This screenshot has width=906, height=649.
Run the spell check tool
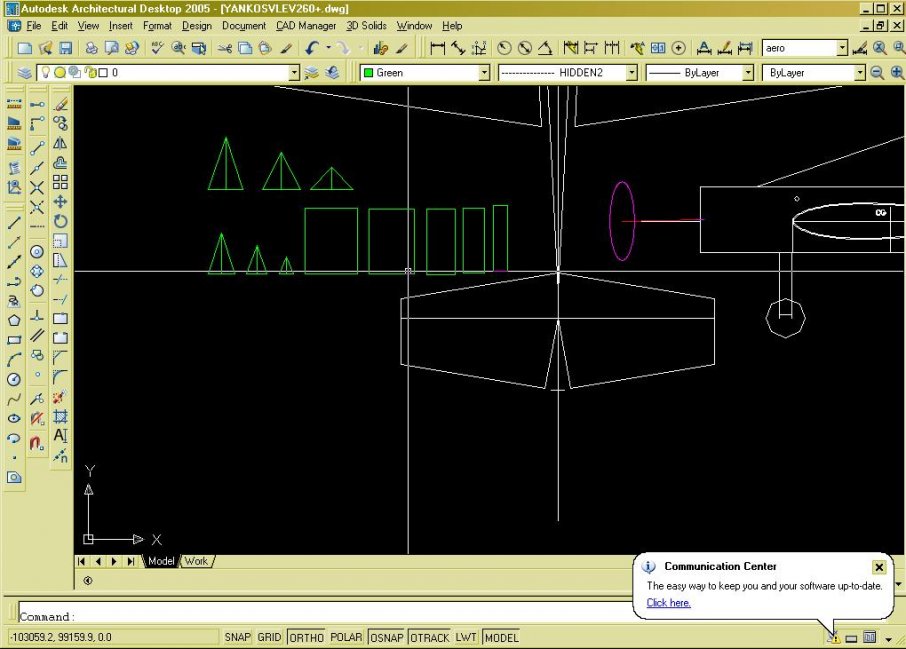click(x=157, y=48)
